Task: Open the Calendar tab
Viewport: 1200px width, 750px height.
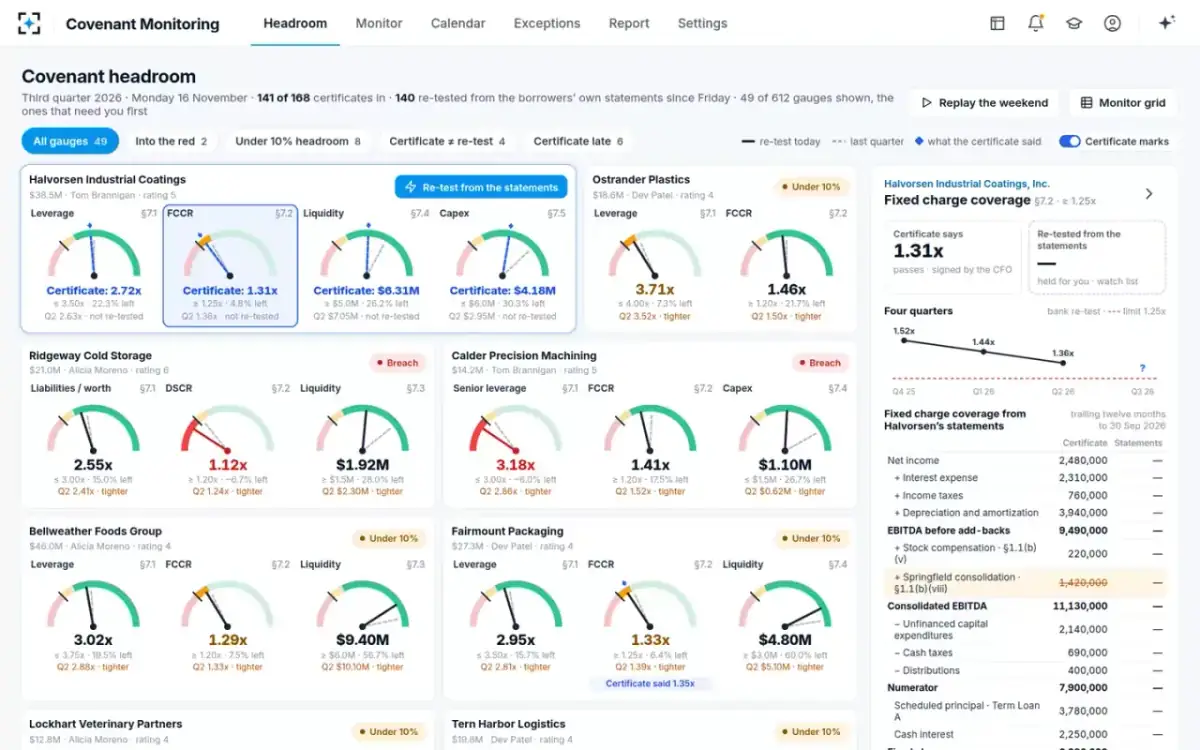Action: (458, 23)
